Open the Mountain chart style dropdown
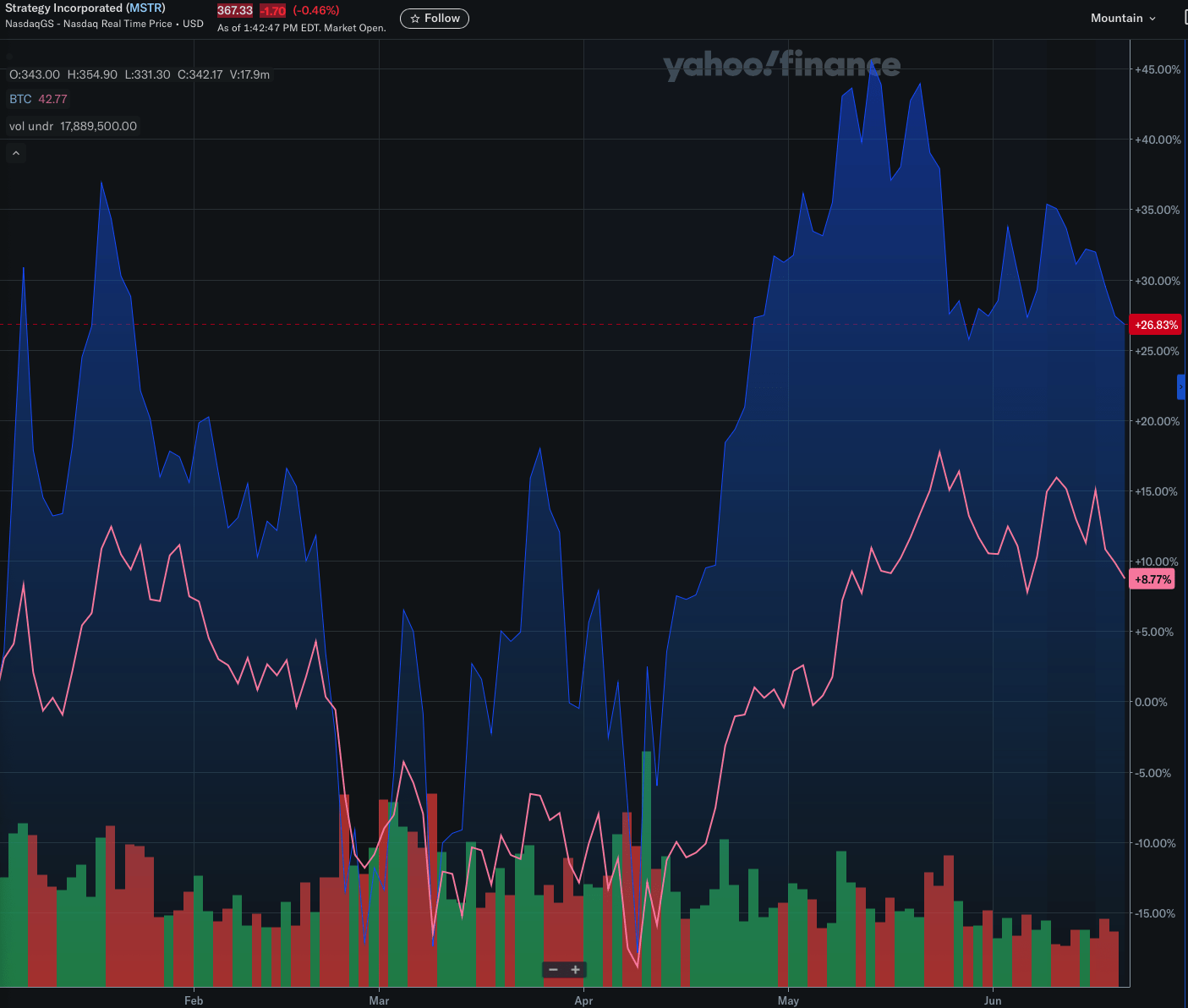The height and width of the screenshot is (1008, 1188). (x=1122, y=18)
